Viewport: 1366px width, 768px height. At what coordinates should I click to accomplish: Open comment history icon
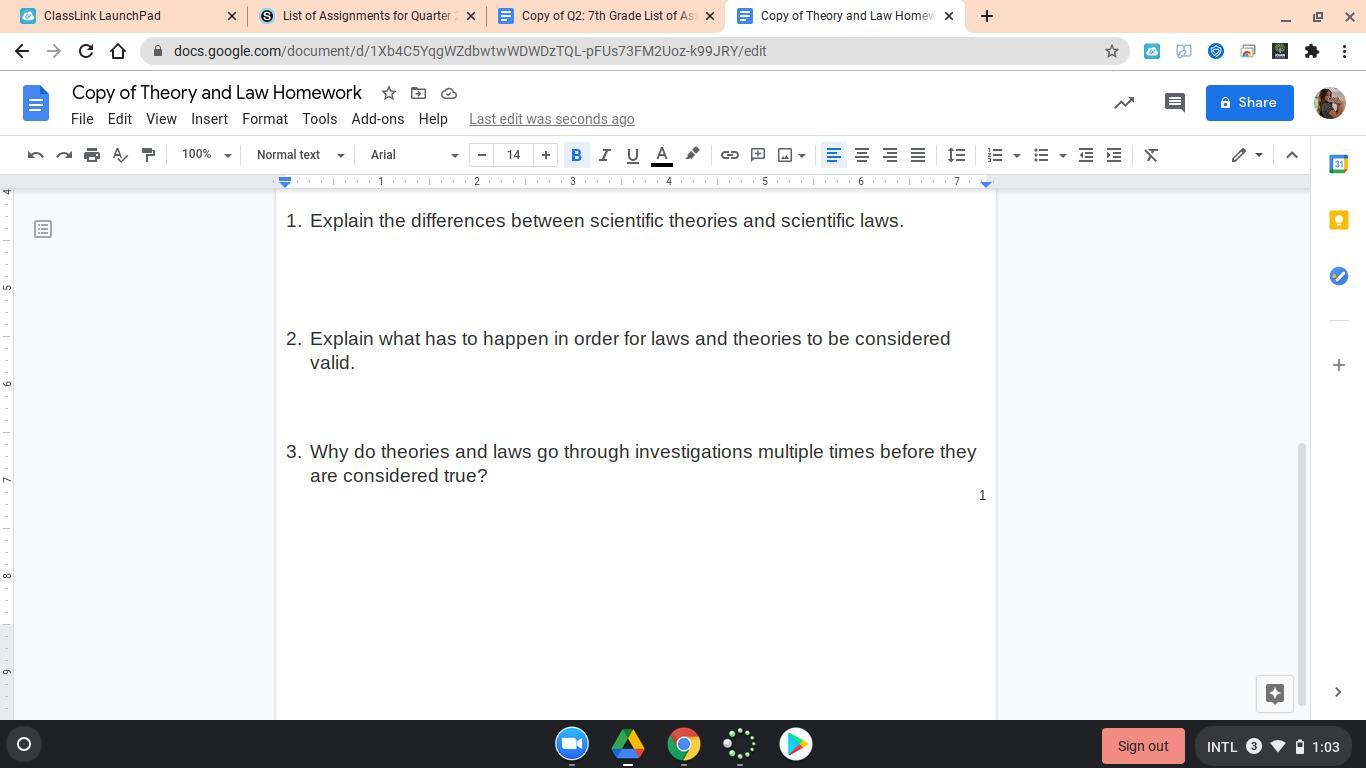(1175, 102)
